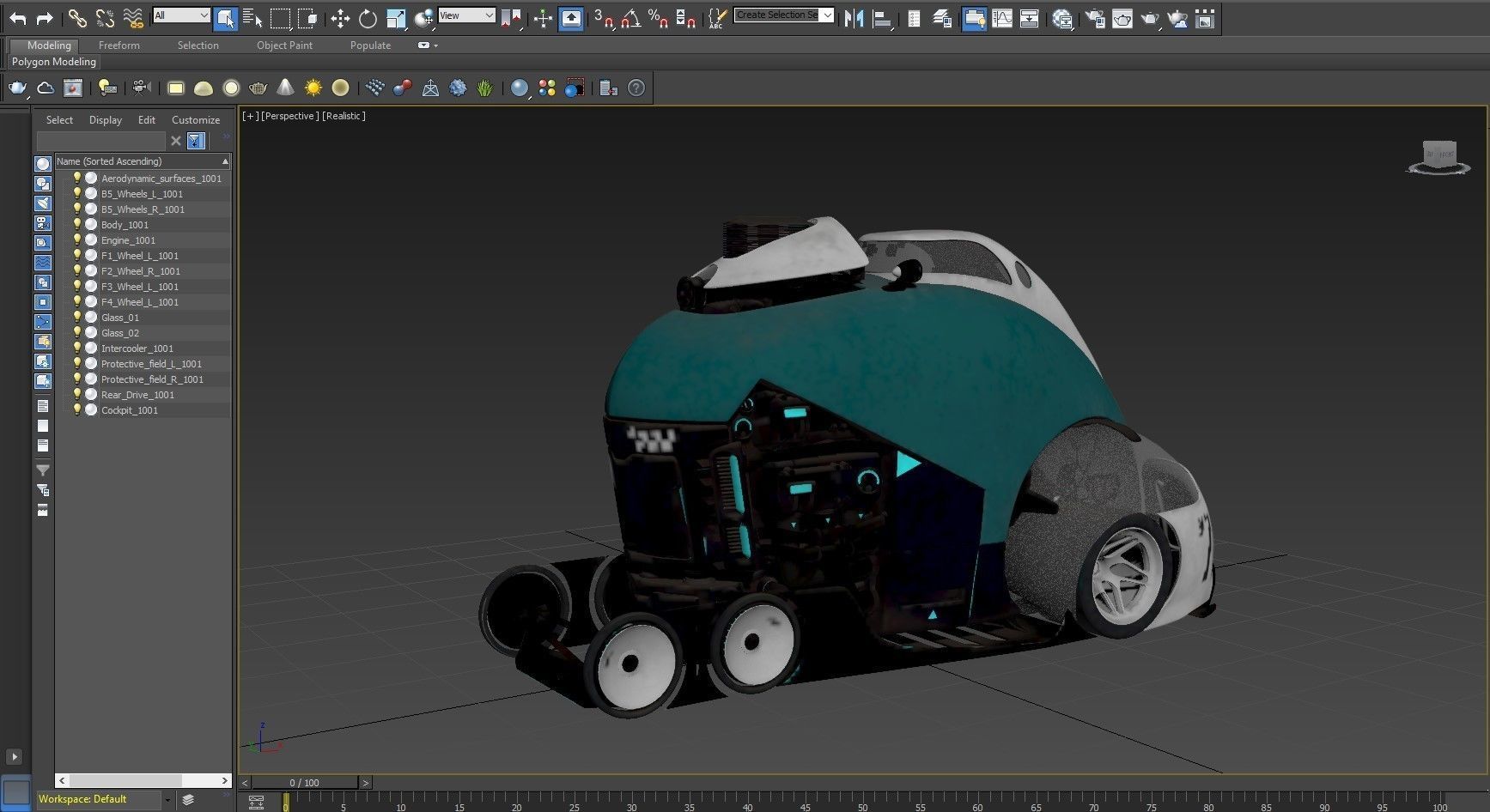Viewport: 1490px width, 812px height.
Task: Click the Mirror tool icon
Action: [x=854, y=18]
